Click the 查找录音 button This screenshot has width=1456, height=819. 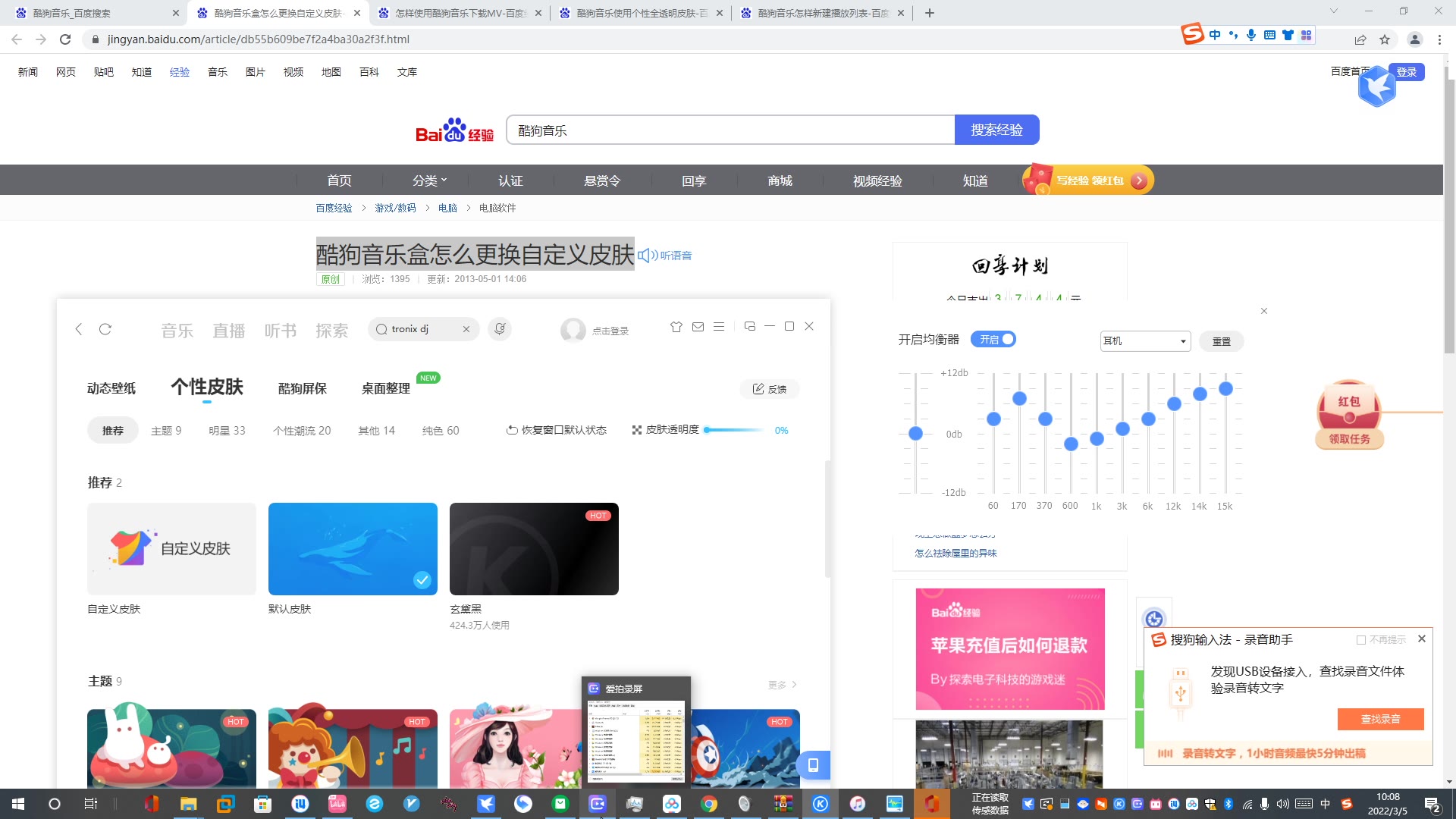1380,719
